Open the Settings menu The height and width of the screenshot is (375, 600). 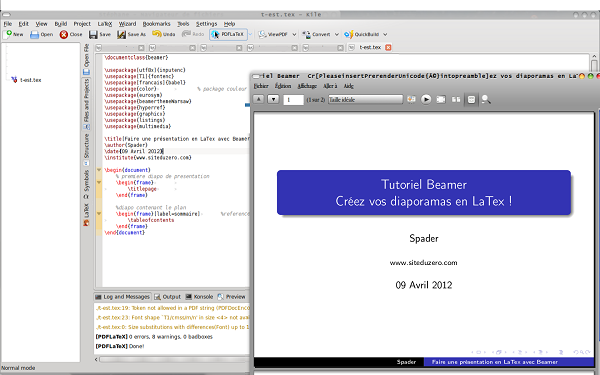(x=207, y=24)
